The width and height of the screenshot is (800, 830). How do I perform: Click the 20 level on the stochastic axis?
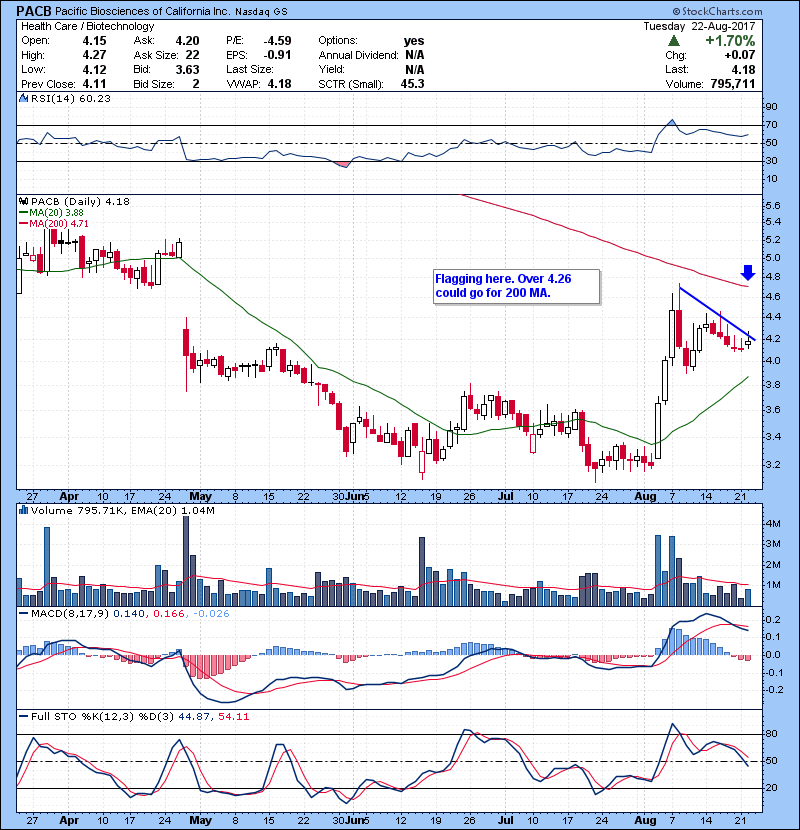coord(771,788)
